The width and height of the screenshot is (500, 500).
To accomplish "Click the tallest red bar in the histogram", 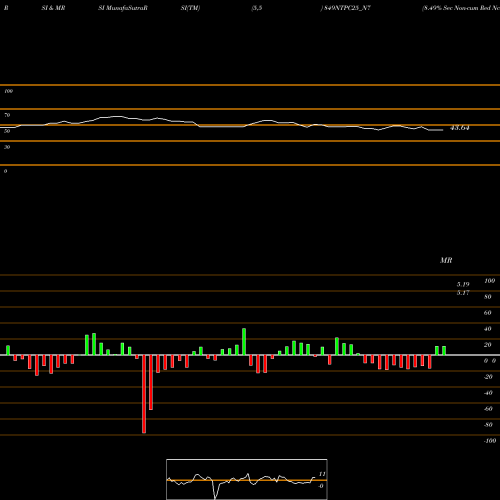I will (x=144, y=394).
